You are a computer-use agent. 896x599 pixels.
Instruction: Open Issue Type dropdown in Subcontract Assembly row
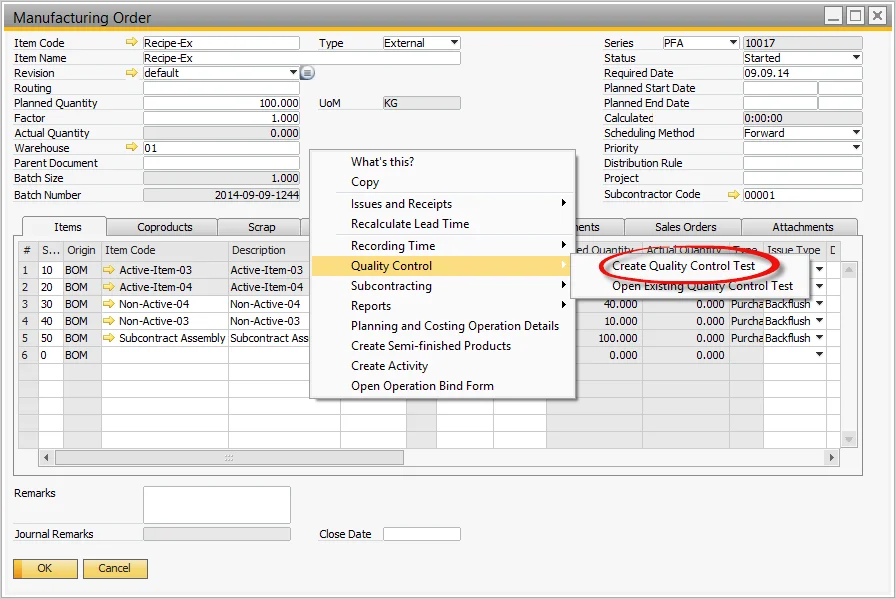[819, 337]
